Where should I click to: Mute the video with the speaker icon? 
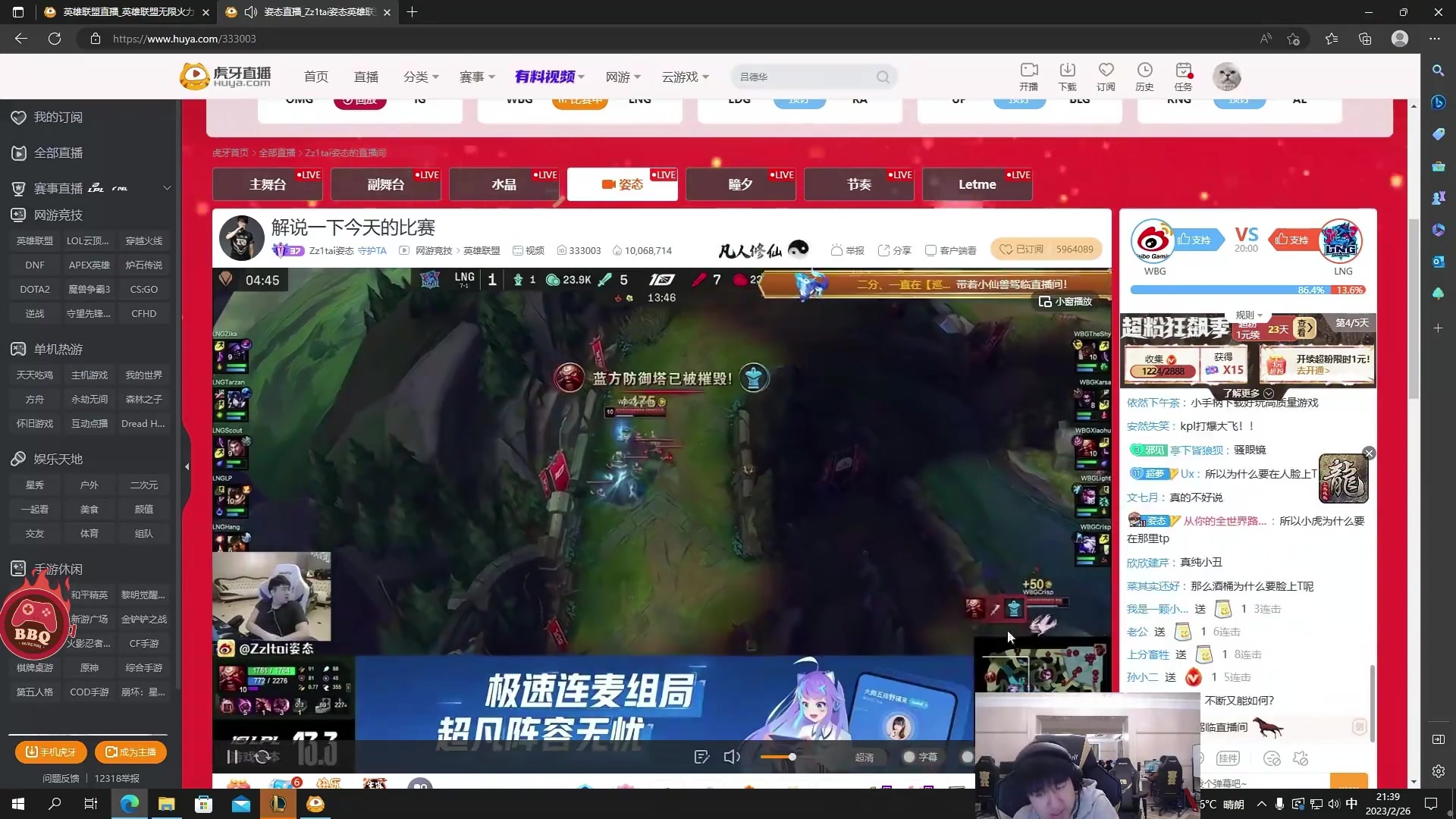click(x=732, y=757)
